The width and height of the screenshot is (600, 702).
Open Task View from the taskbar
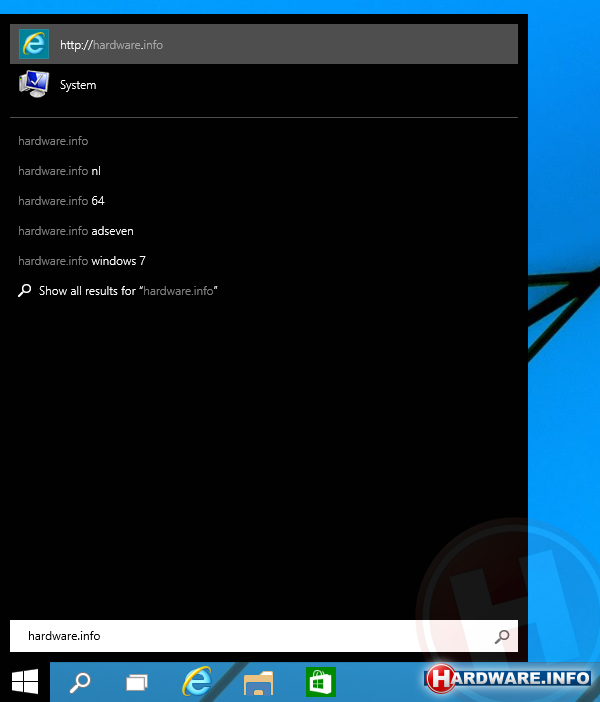click(137, 682)
